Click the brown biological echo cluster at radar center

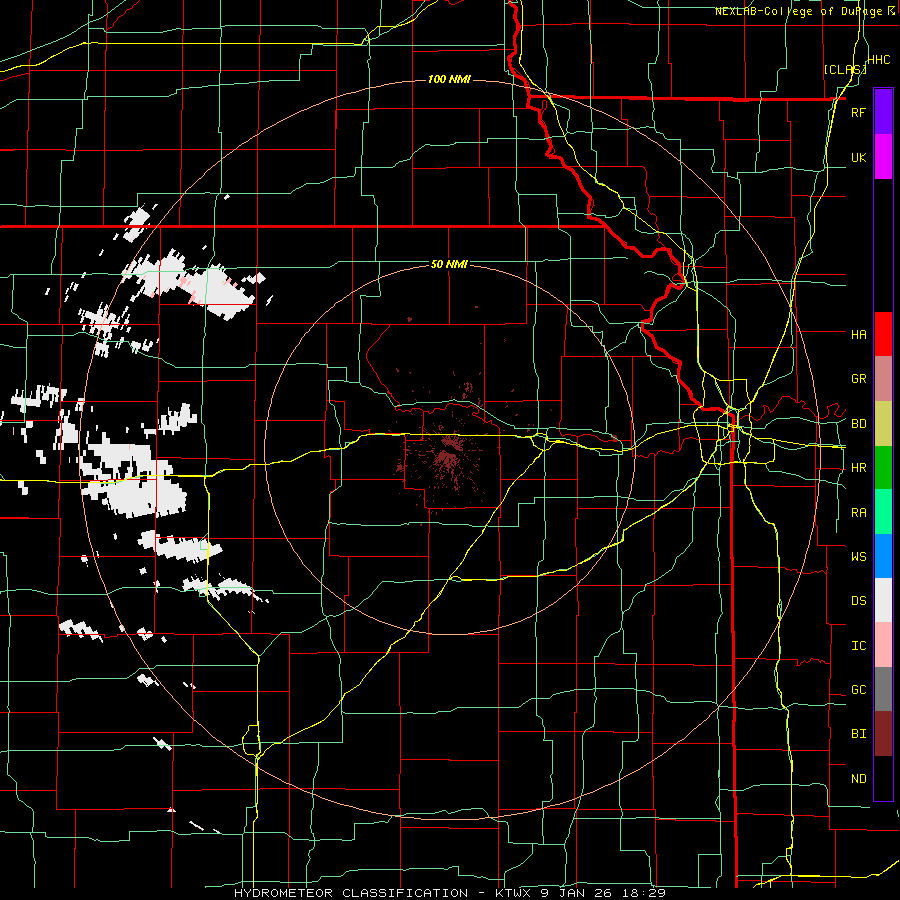(x=448, y=457)
